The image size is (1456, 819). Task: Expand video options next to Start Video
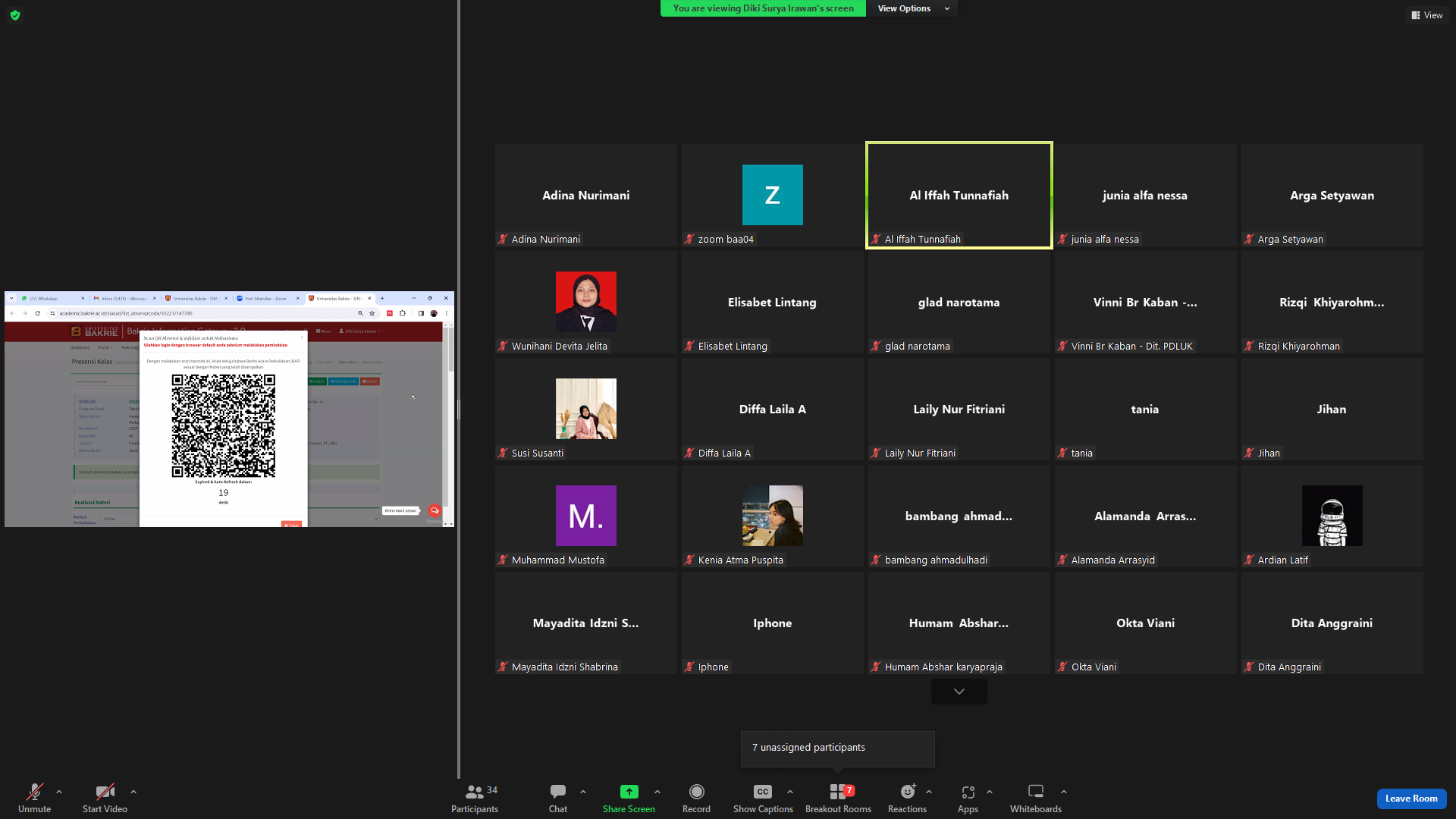click(x=133, y=792)
